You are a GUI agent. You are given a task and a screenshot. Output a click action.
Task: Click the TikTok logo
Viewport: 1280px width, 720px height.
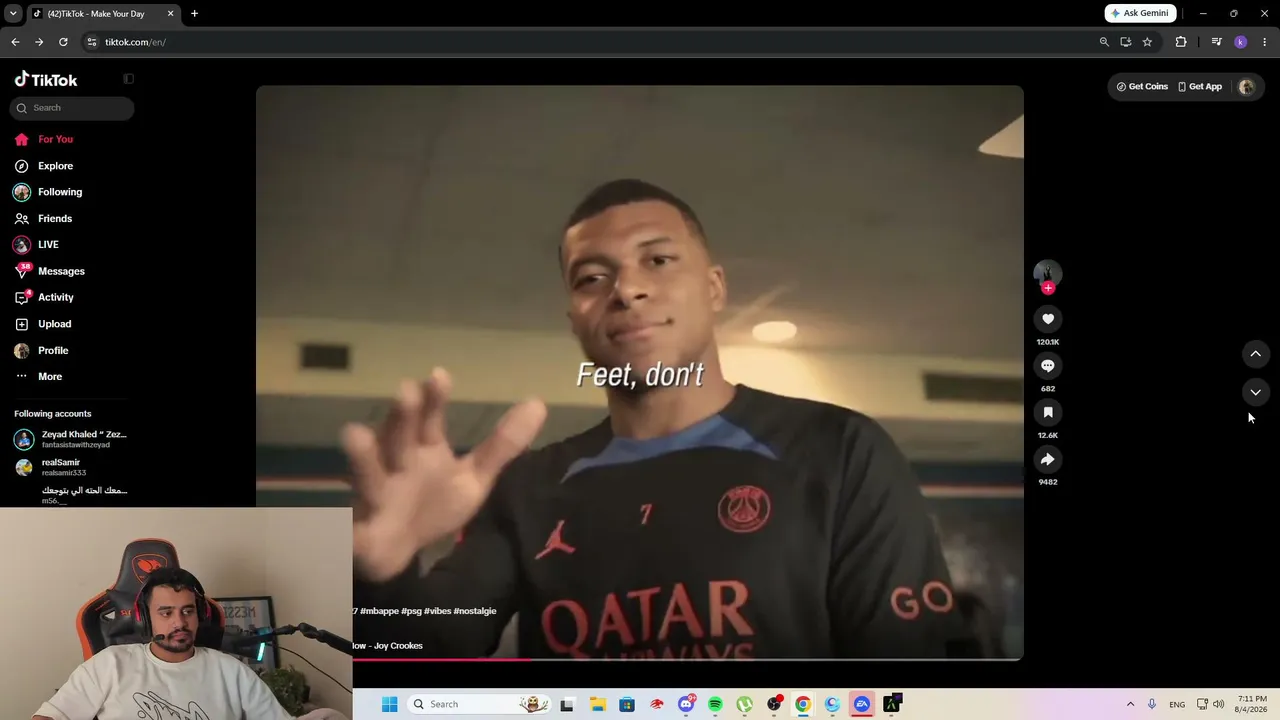(46, 79)
